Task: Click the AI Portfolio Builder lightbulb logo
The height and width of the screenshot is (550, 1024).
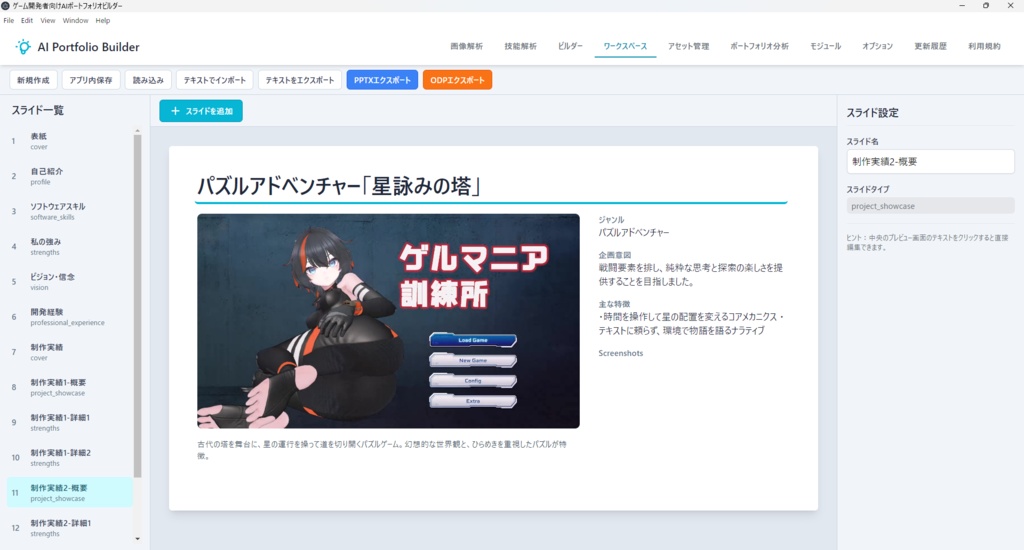Action: point(23,46)
